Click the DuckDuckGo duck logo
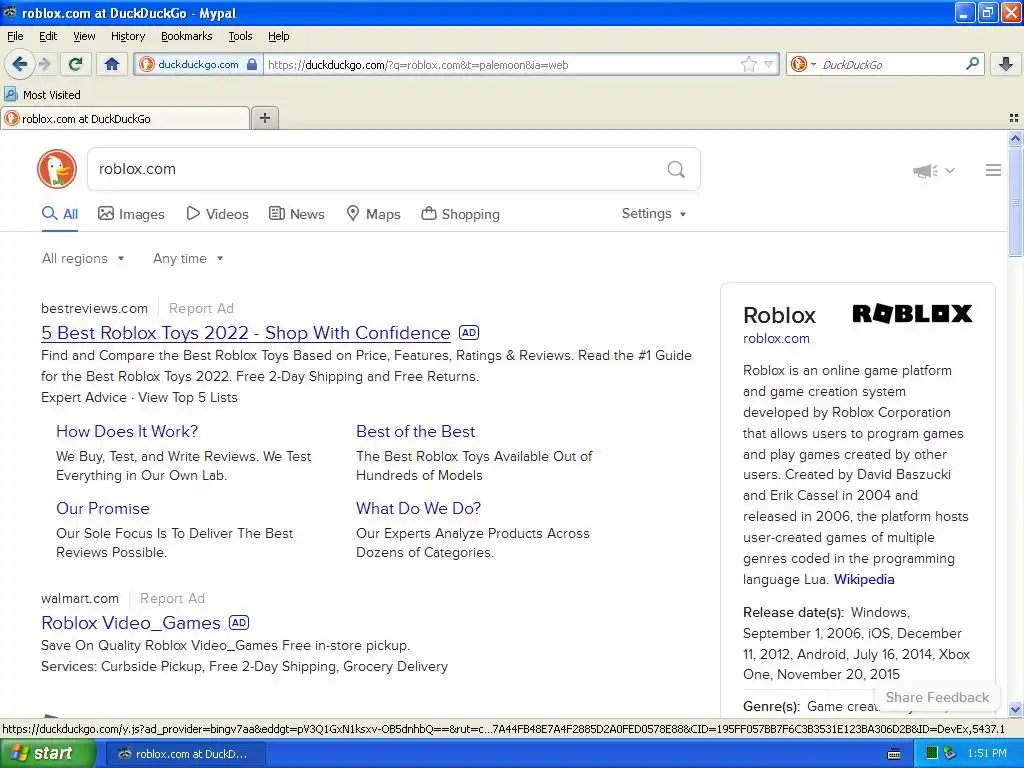The height and width of the screenshot is (768, 1024). pos(57,169)
